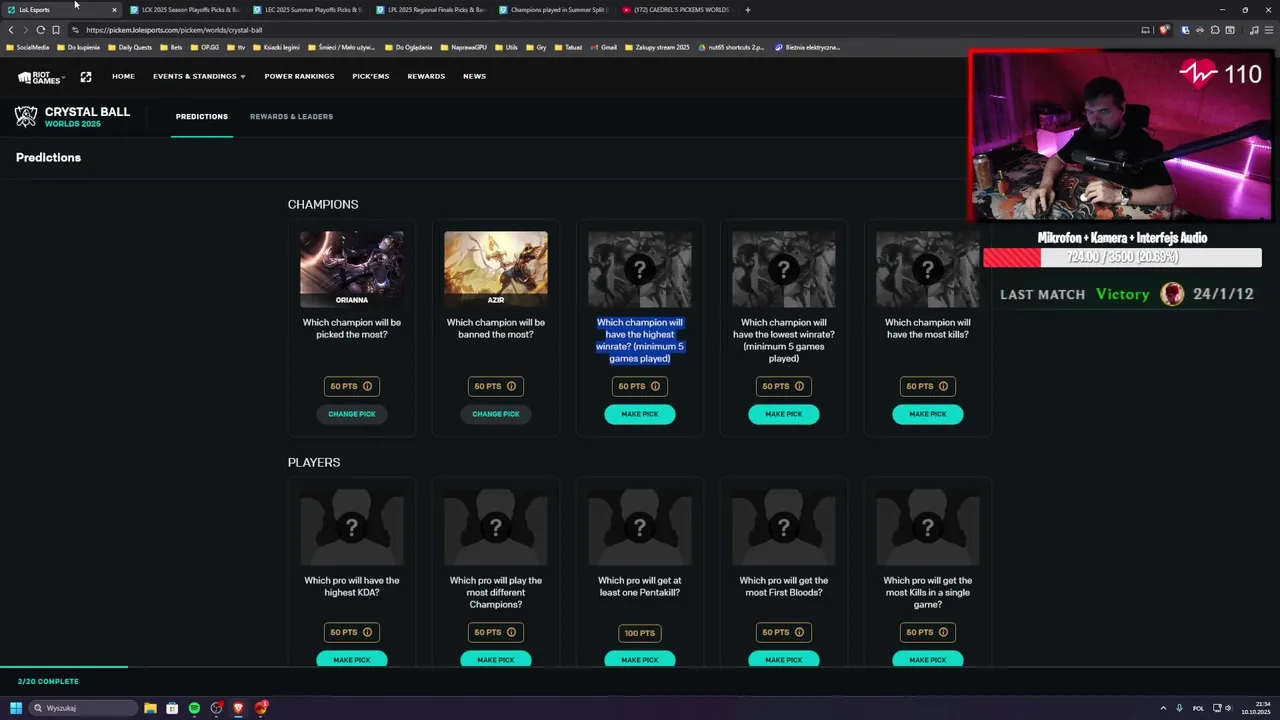The height and width of the screenshot is (720, 1280).
Task: Open the Gmail bookmark
Action: [604, 47]
